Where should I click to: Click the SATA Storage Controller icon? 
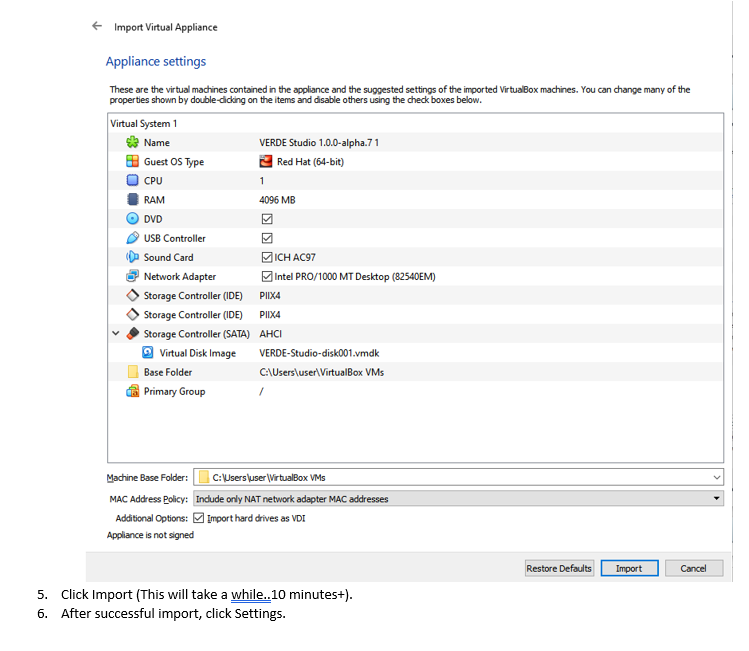pyautogui.click(x=132, y=333)
